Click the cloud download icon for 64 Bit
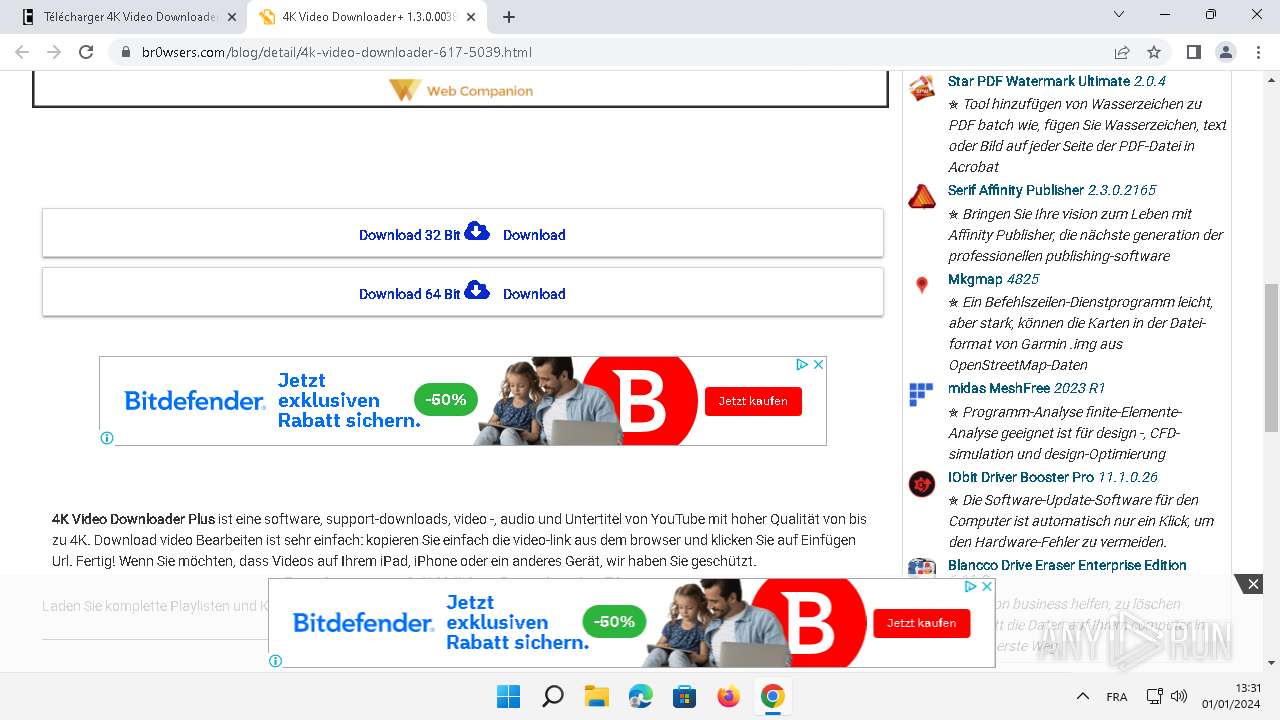Screen dimensions: 1280x720 [x=477, y=290]
